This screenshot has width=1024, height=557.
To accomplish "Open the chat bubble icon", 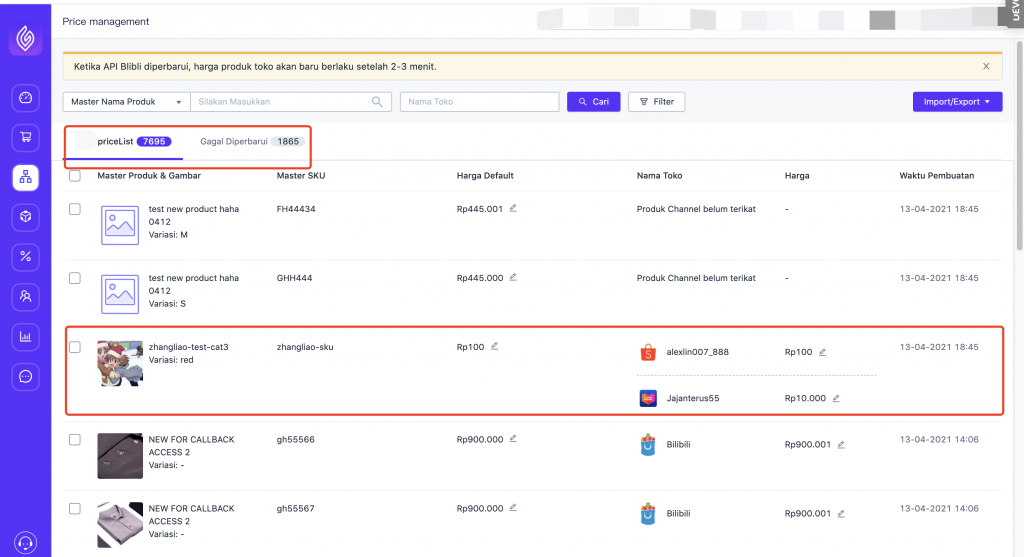I will 25,377.
